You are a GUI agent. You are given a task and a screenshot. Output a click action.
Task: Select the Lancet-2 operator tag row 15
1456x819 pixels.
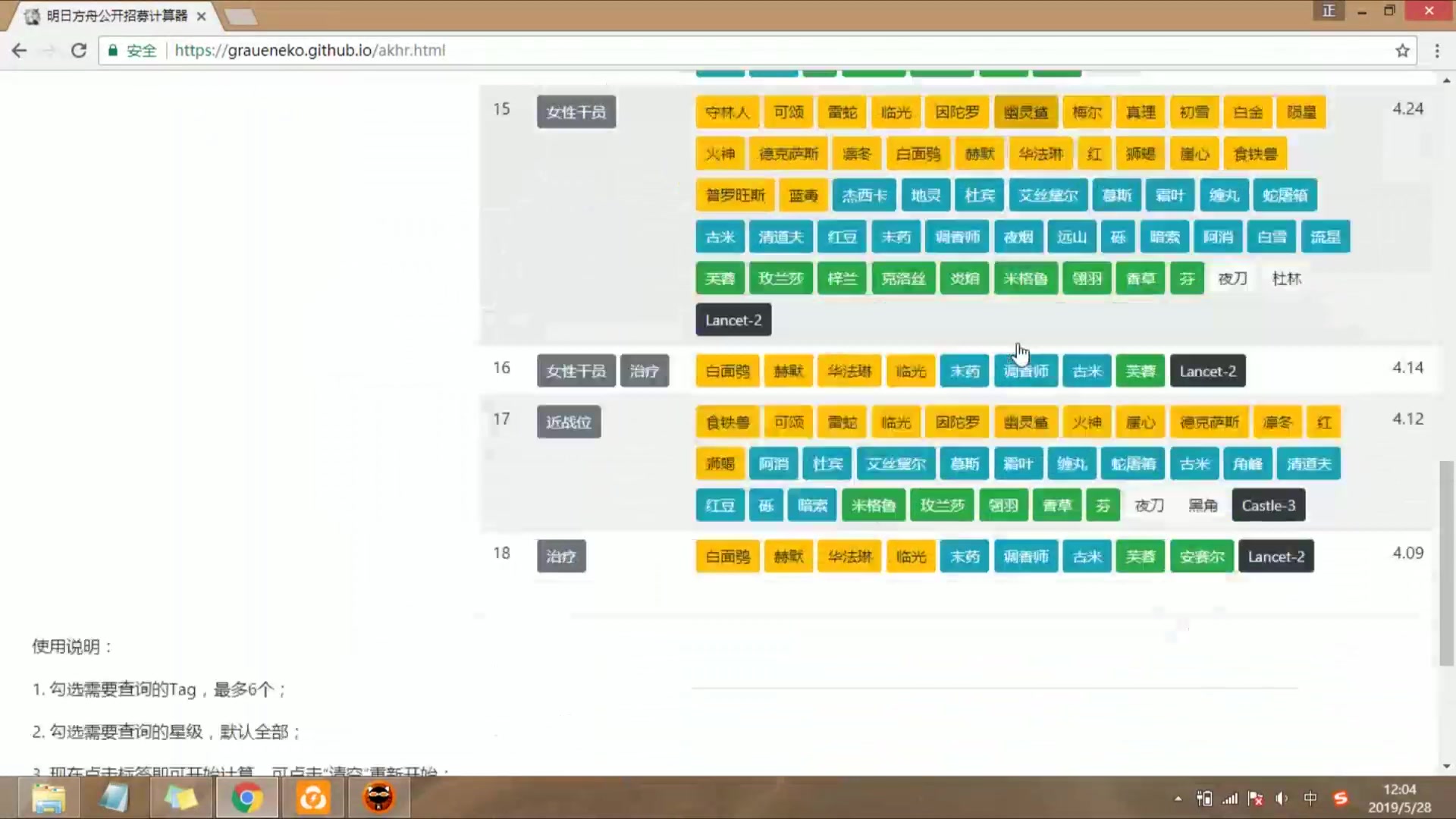click(732, 320)
